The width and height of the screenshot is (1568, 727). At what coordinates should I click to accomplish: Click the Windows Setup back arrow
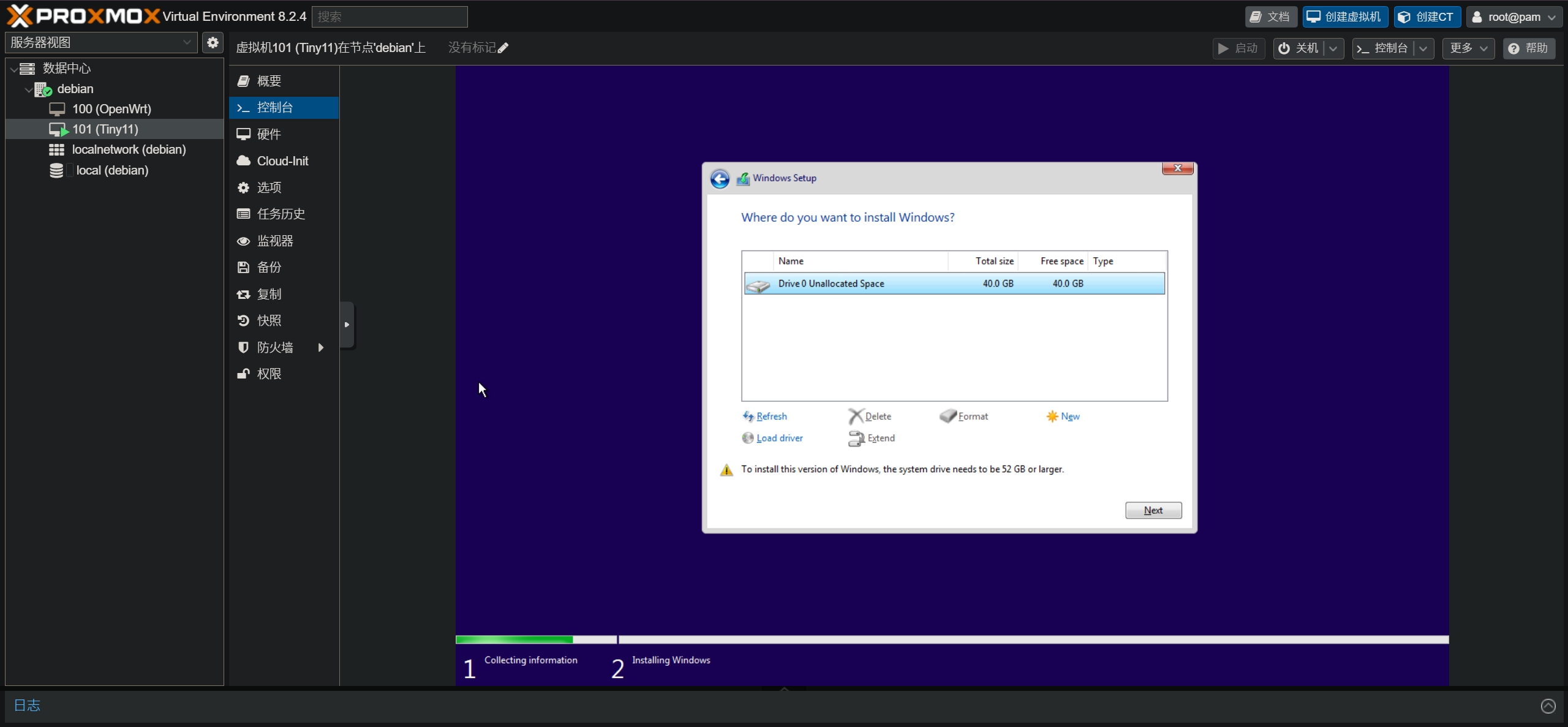point(720,179)
